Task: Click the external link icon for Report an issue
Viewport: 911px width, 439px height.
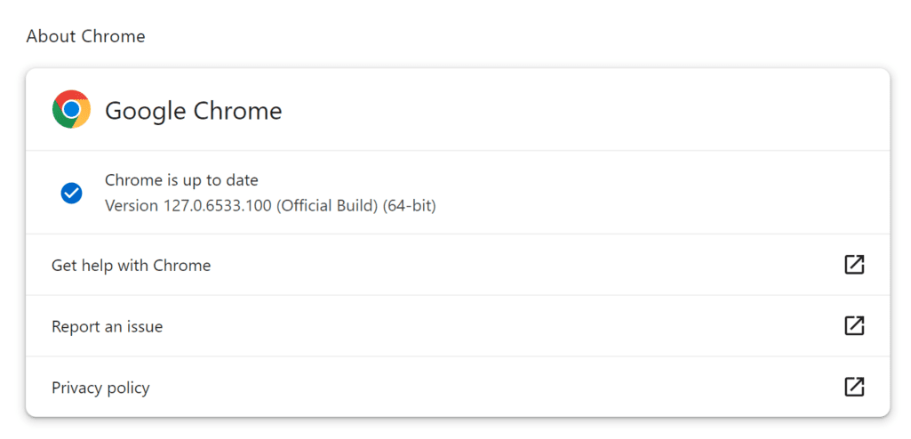Action: 854,326
